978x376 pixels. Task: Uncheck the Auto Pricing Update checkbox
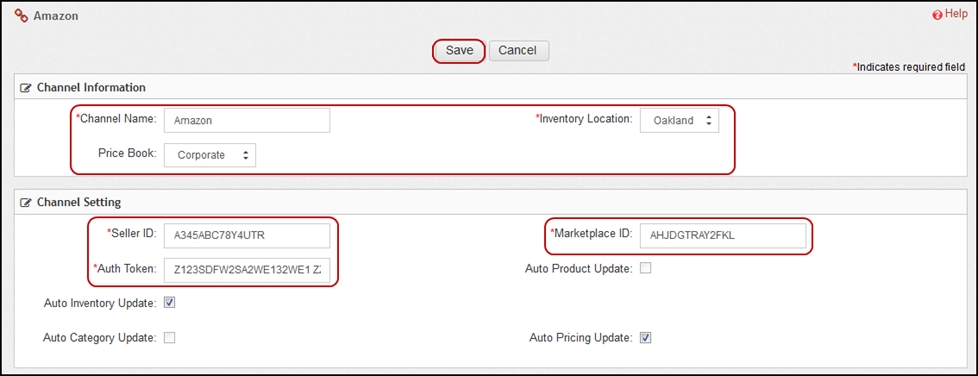click(x=646, y=338)
